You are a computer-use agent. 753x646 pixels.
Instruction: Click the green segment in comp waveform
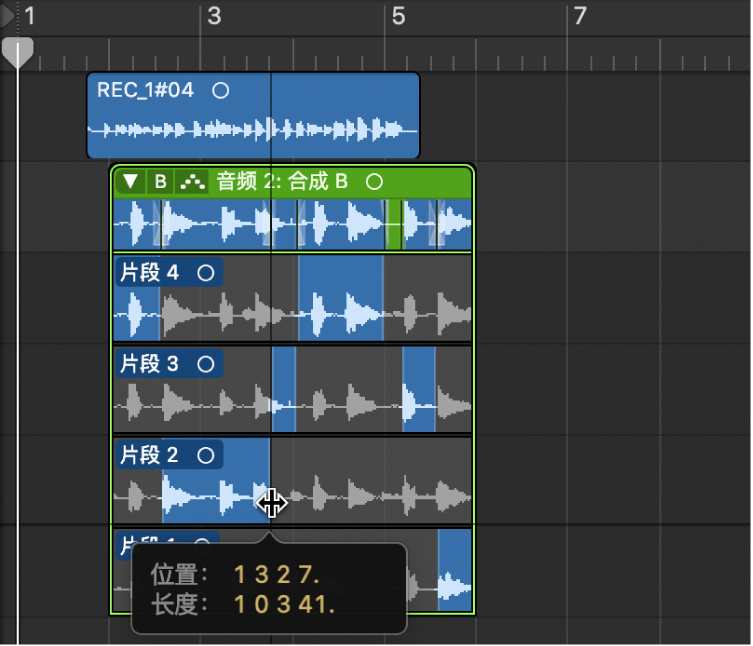[394, 225]
